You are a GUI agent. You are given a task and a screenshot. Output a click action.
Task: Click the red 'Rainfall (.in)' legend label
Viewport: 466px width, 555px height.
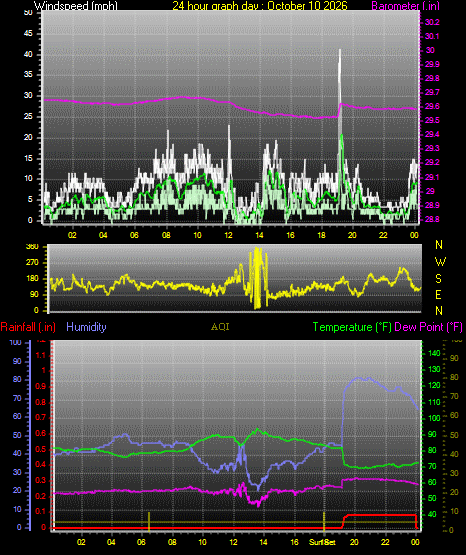coord(28,327)
